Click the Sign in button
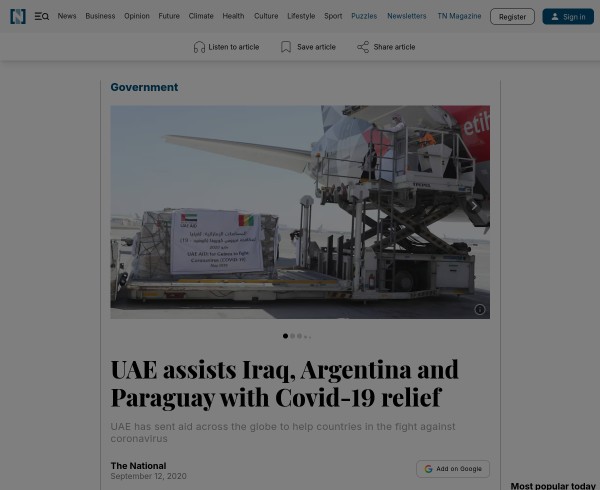 pyautogui.click(x=568, y=17)
